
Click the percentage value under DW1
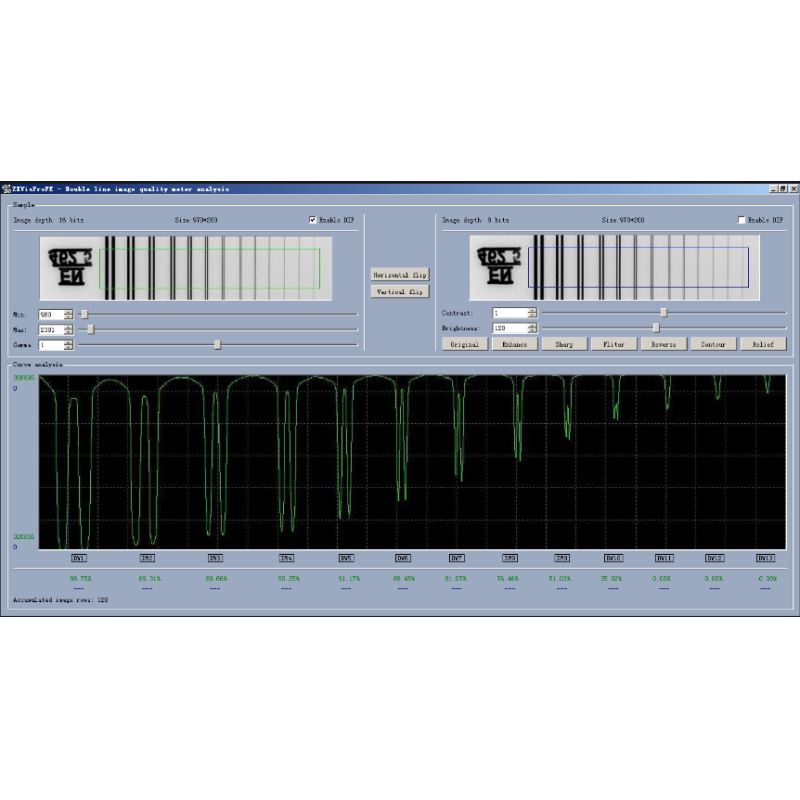click(x=81, y=579)
